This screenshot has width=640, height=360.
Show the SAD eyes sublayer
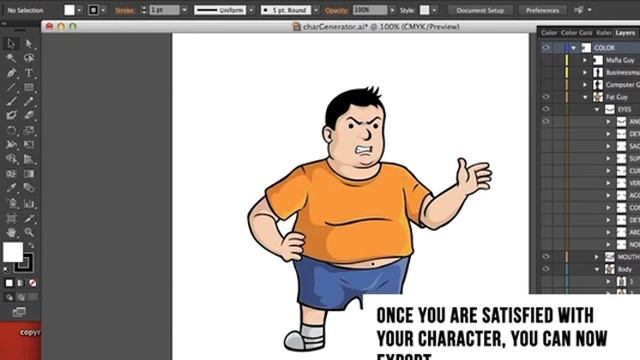tap(546, 146)
